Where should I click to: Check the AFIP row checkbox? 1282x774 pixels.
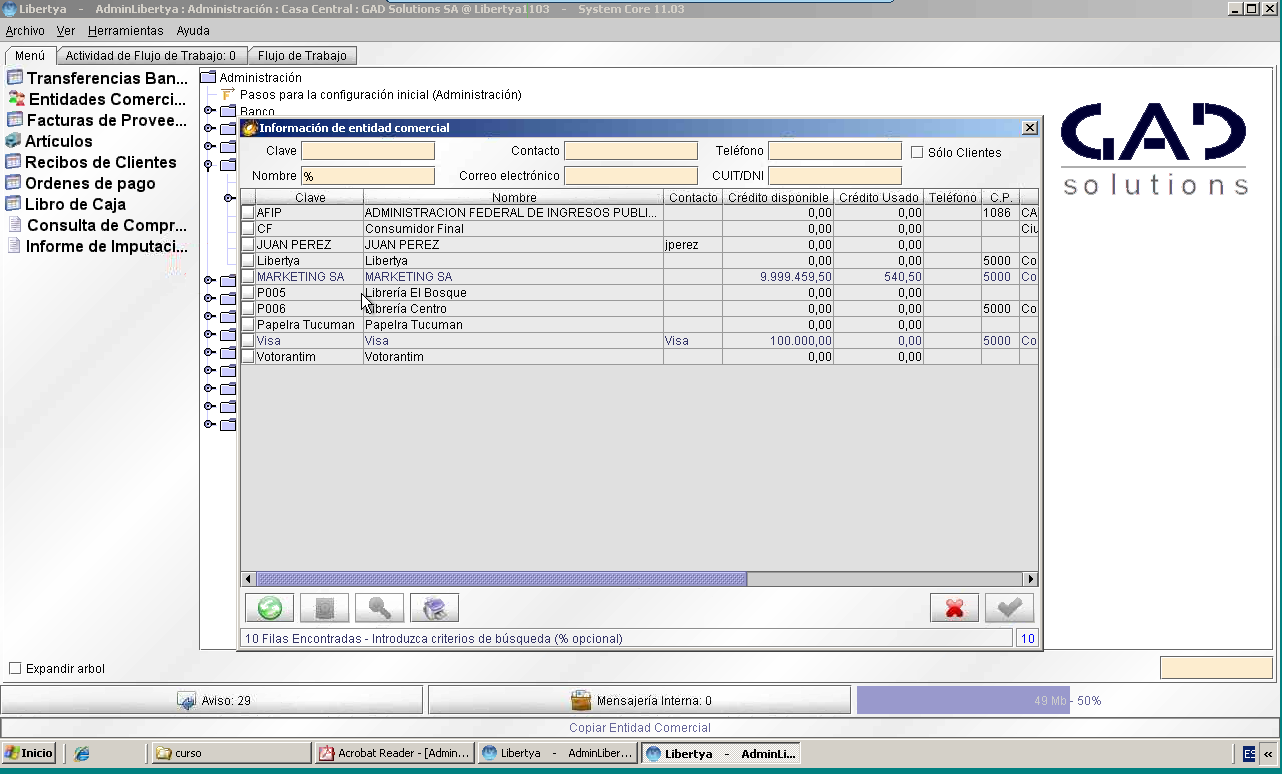pos(248,213)
